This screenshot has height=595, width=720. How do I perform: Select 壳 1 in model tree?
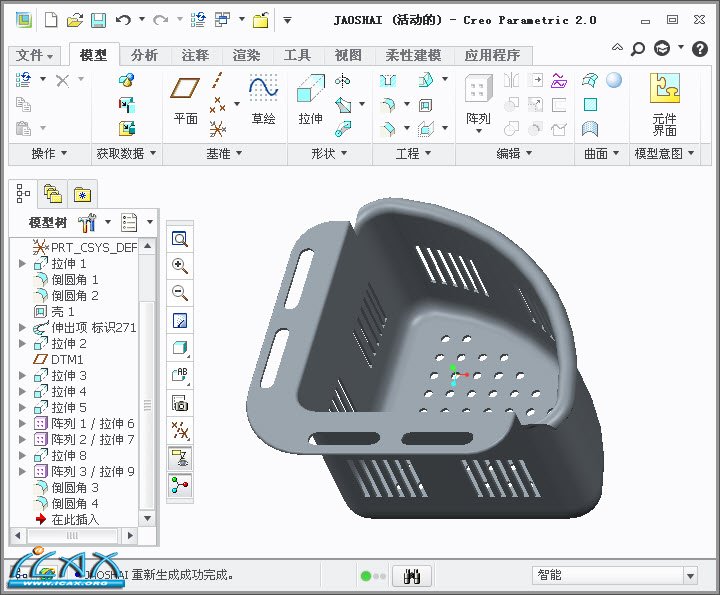pos(54,312)
